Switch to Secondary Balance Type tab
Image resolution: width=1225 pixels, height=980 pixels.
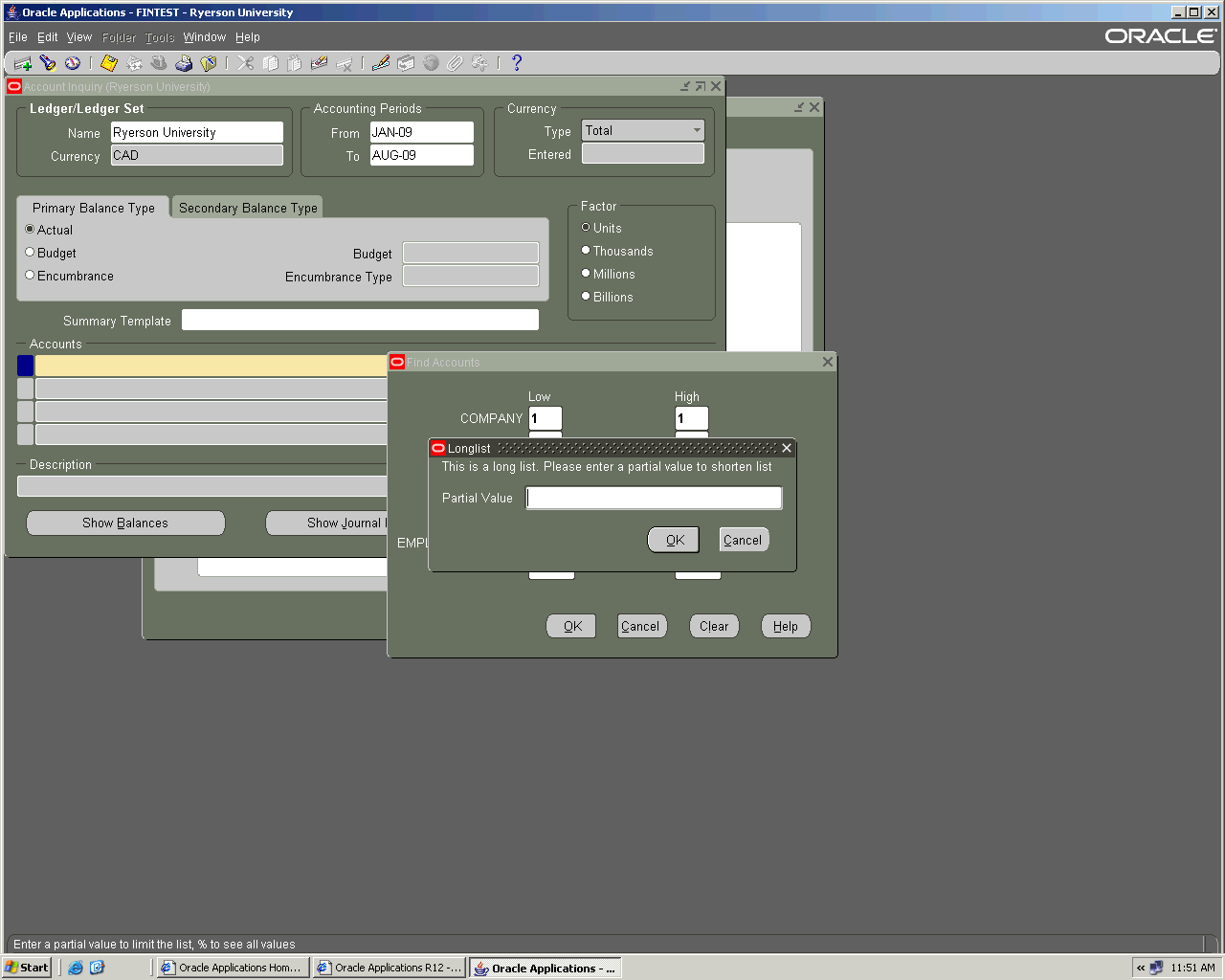click(248, 208)
